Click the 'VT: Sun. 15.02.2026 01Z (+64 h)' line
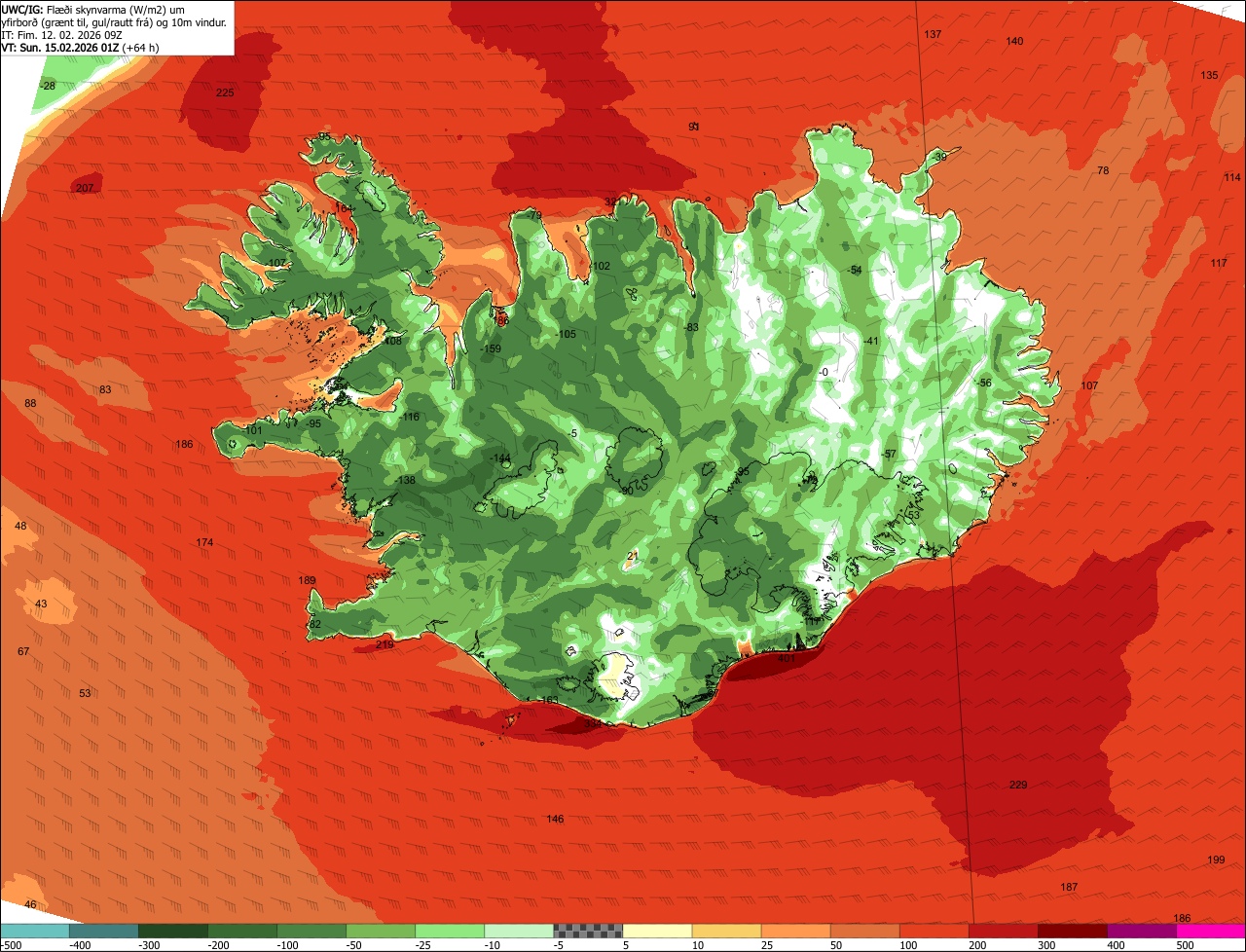Image resolution: width=1246 pixels, height=952 pixels. 82,47
